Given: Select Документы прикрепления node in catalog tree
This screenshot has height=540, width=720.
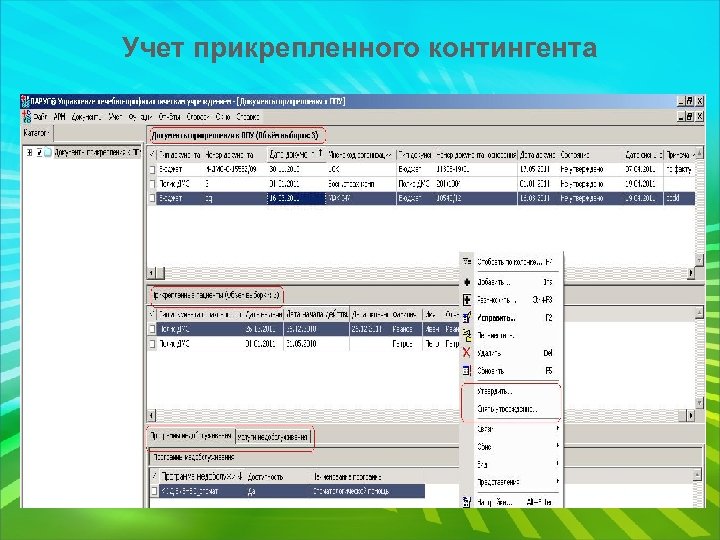Looking at the screenshot, I should (97, 152).
